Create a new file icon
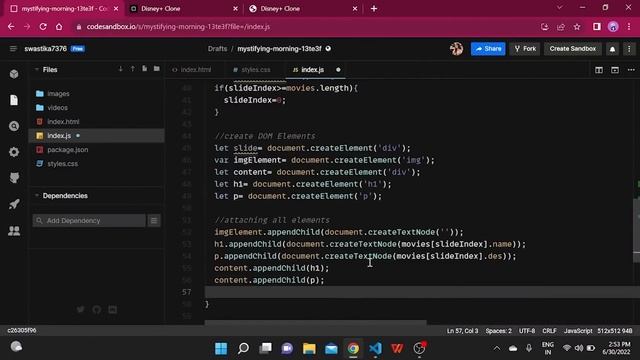The image size is (640, 360). click(144, 69)
